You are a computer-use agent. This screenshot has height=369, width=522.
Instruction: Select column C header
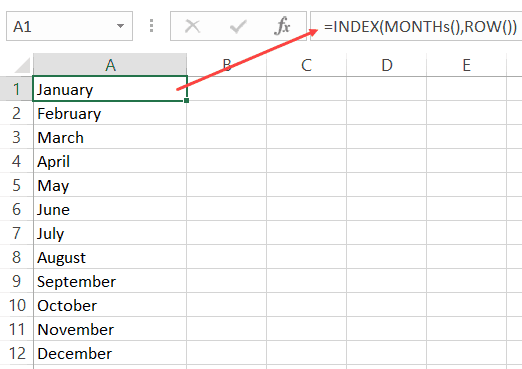tap(306, 65)
